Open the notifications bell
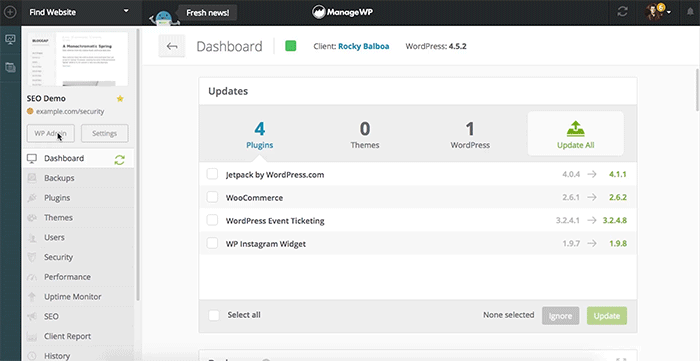Image resolution: width=700 pixels, height=361 pixels. [x=690, y=12]
